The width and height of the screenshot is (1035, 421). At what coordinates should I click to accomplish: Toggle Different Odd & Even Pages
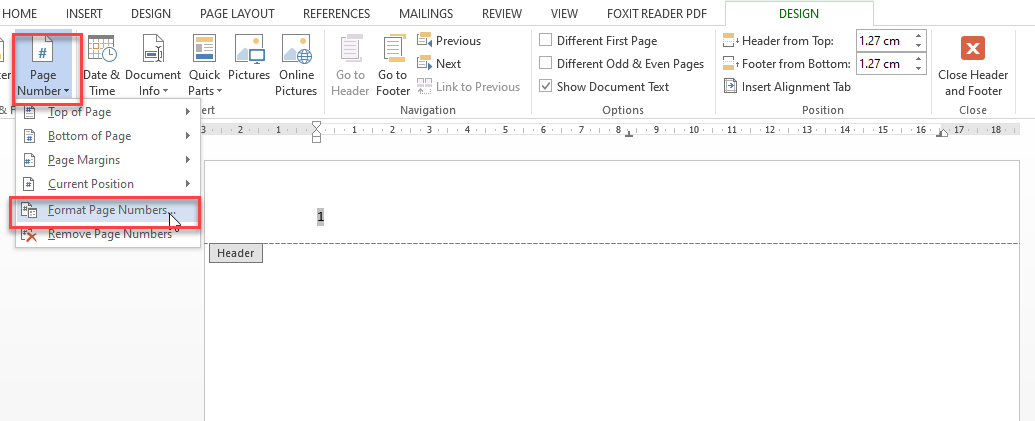546,64
